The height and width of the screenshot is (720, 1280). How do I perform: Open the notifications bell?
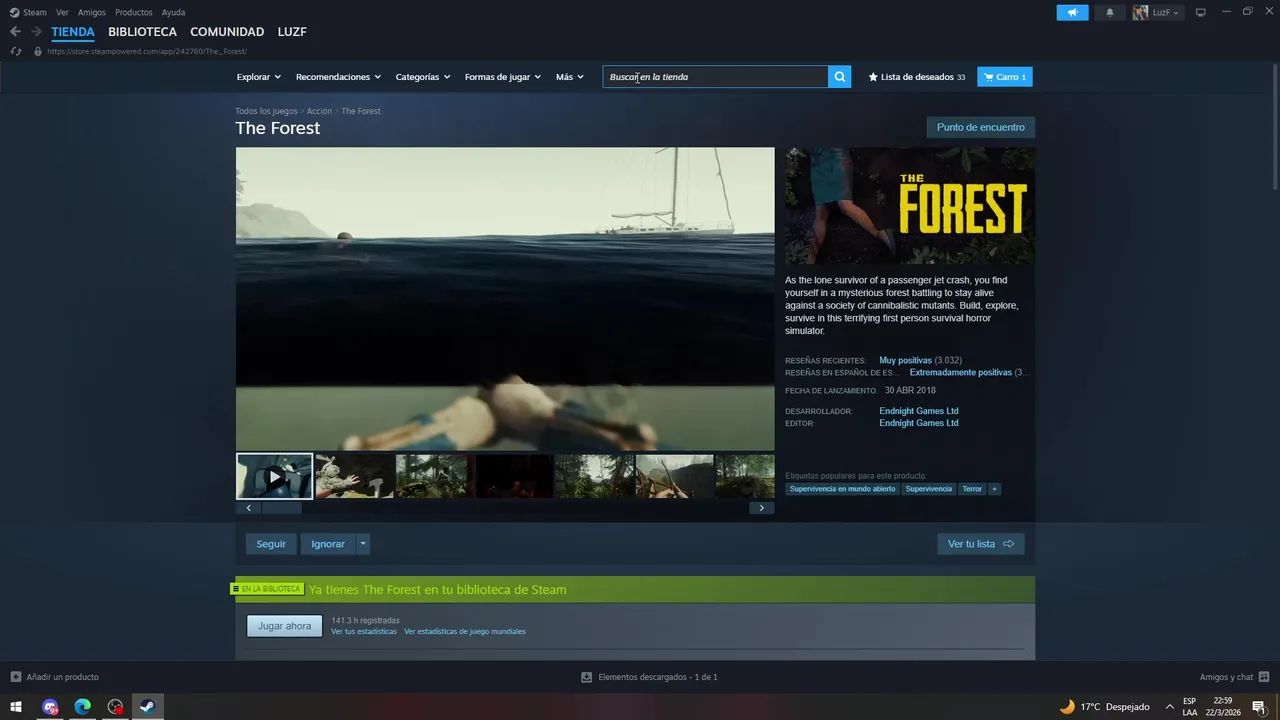tap(1109, 12)
